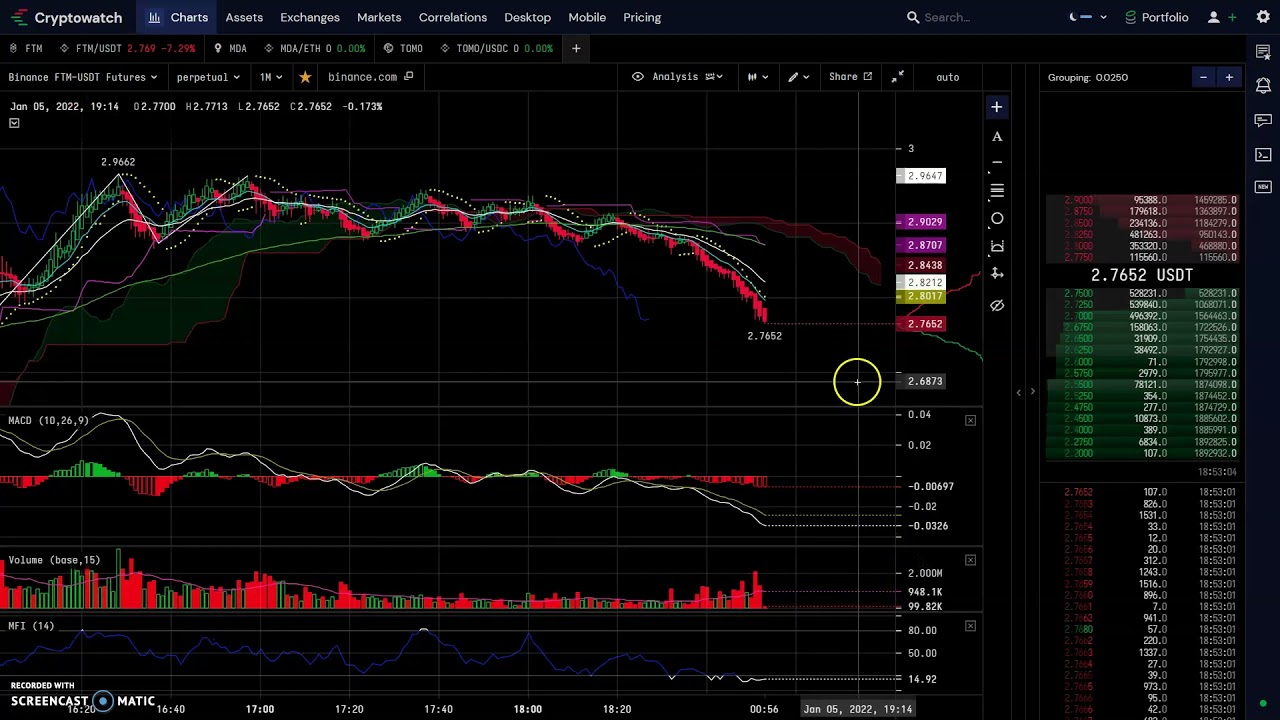
Task: Select the FTM/USDT market tab
Action: point(128,48)
